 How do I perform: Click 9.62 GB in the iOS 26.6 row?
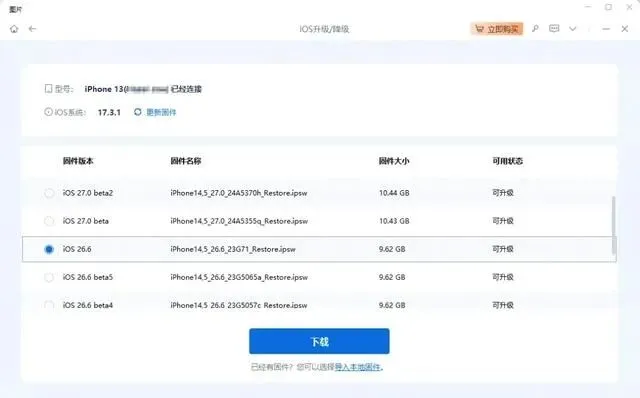[392, 249]
